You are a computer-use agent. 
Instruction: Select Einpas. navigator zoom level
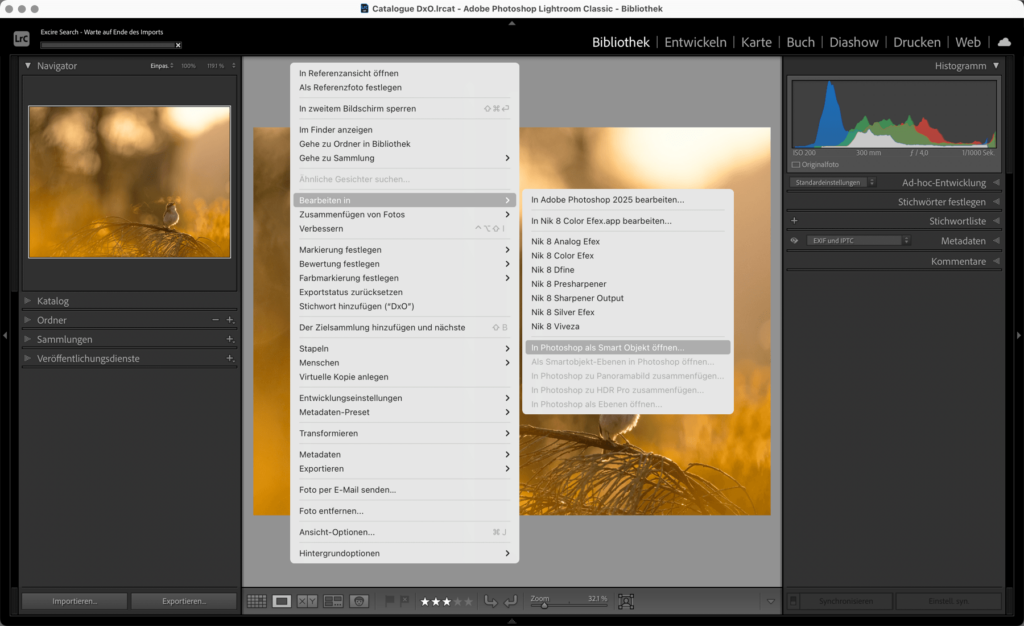coord(161,66)
